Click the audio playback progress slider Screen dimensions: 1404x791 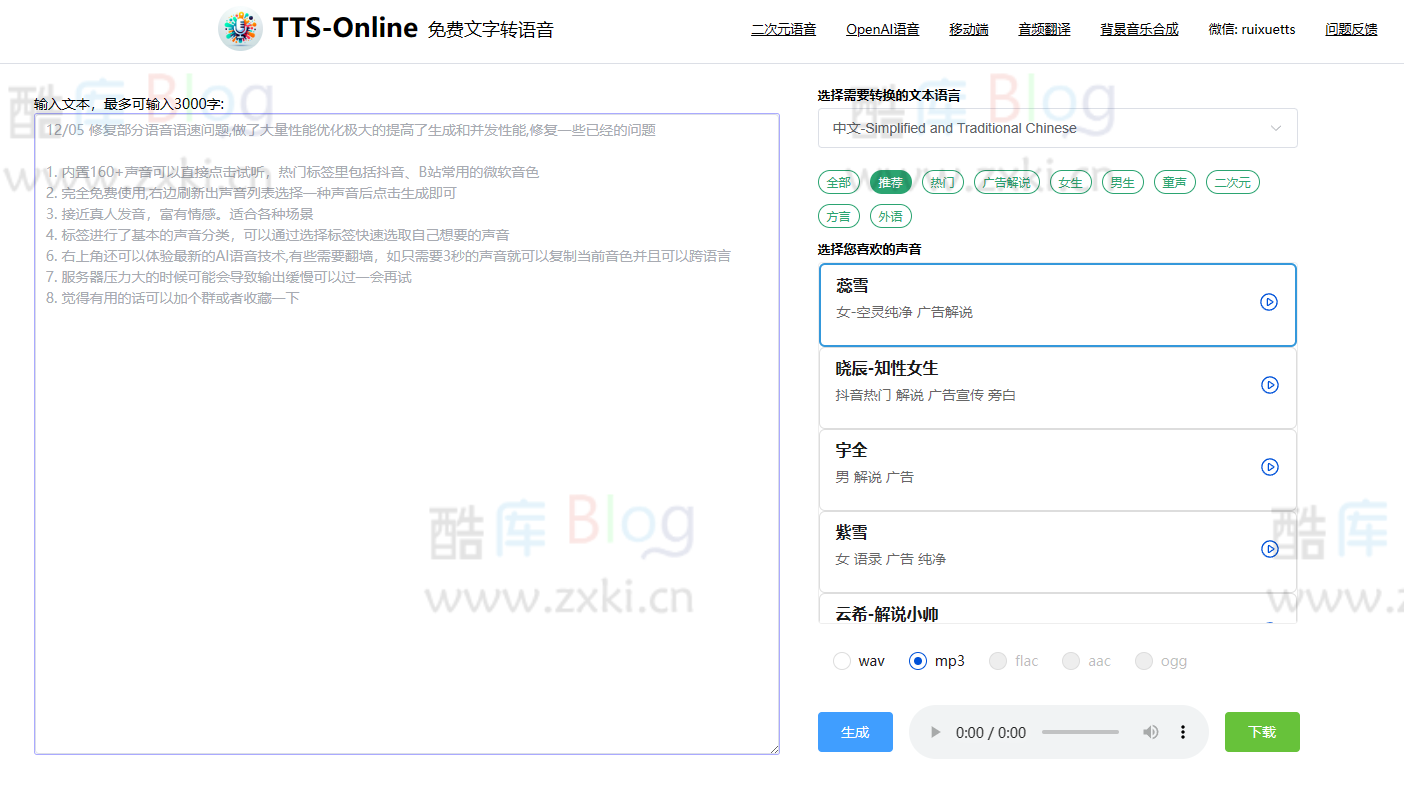coord(1080,732)
